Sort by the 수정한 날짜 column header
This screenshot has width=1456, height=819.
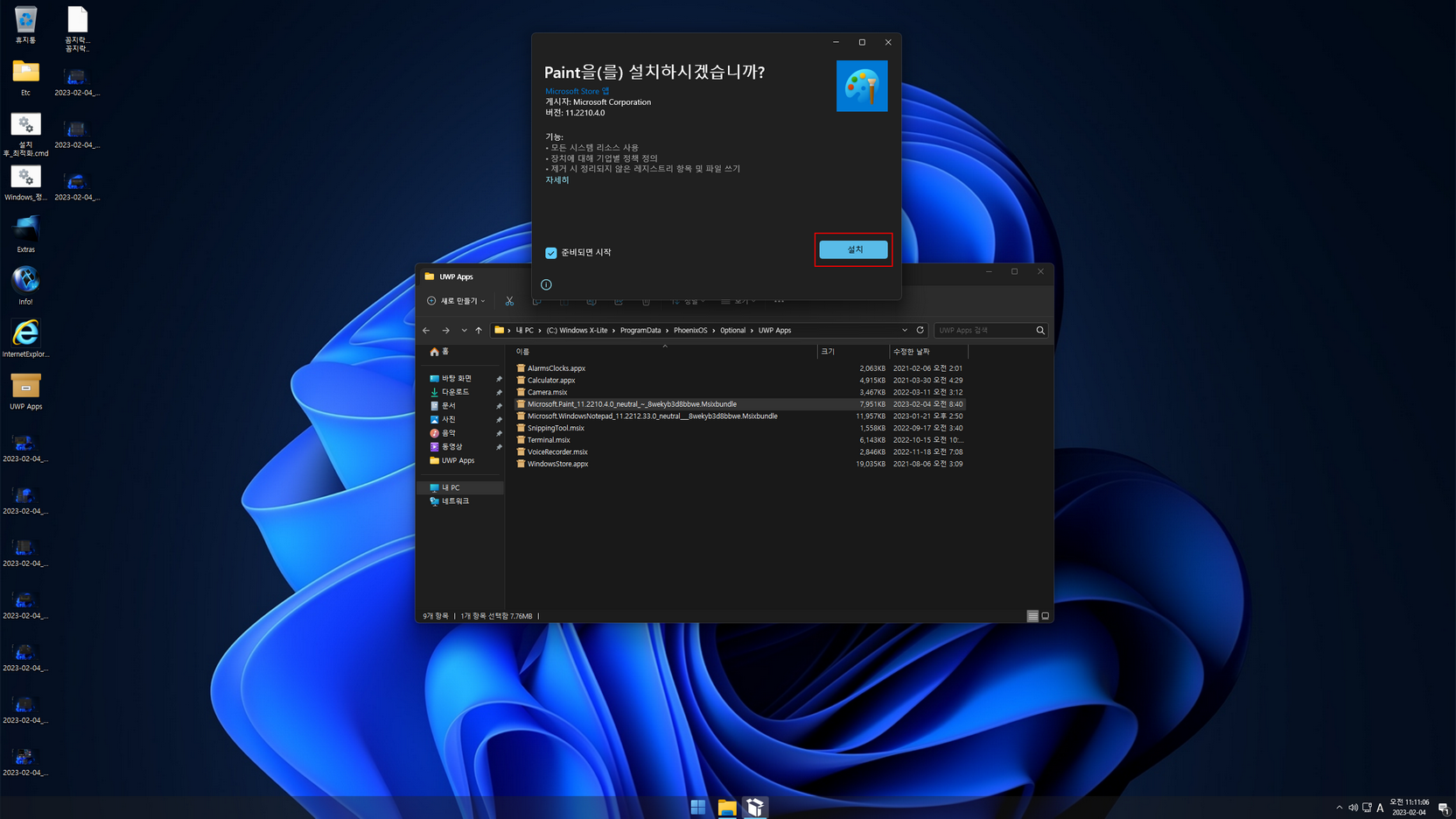pyautogui.click(x=928, y=352)
